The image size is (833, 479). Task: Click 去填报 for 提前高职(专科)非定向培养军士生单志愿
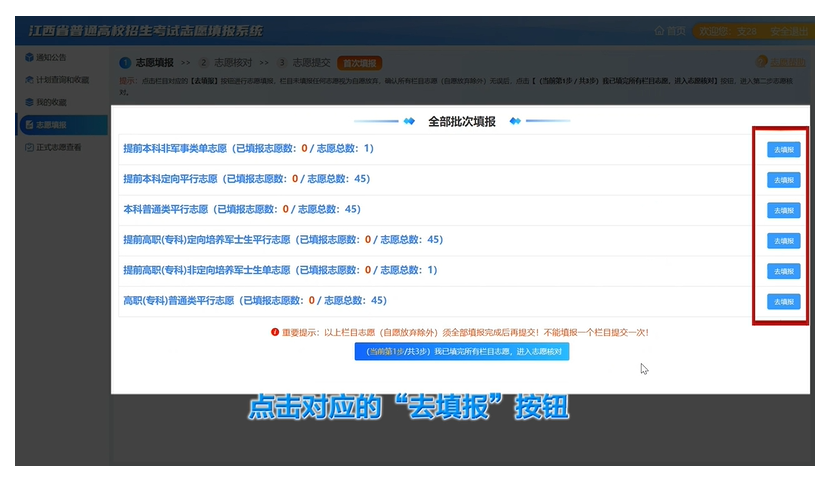coord(783,271)
